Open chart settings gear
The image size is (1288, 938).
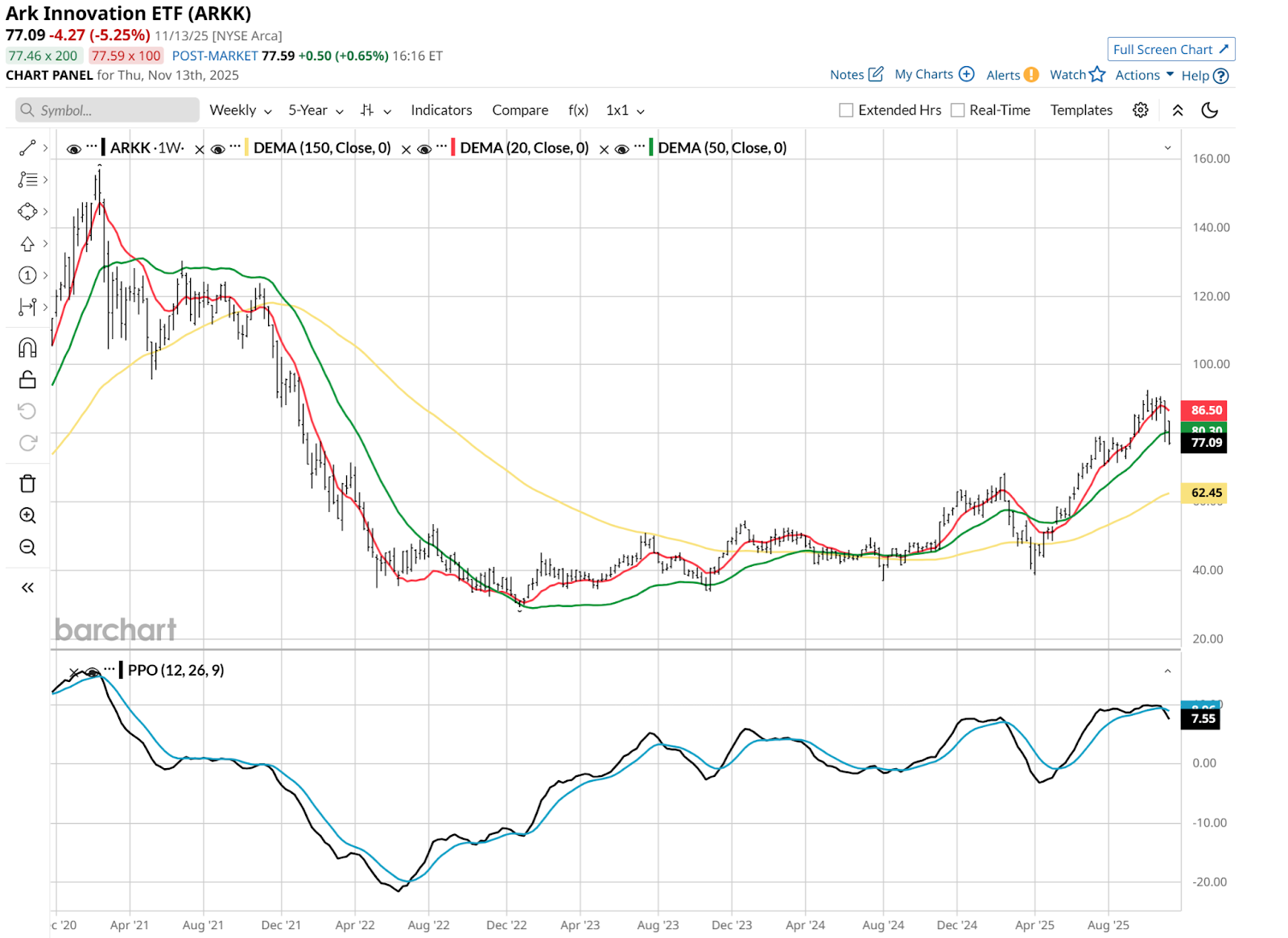[x=1141, y=110]
